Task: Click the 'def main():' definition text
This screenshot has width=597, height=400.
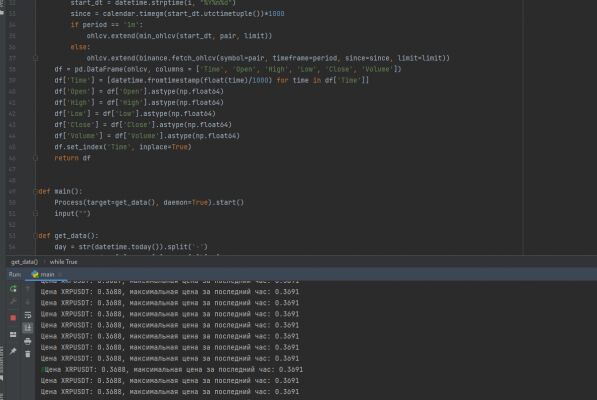Action: 60,191
